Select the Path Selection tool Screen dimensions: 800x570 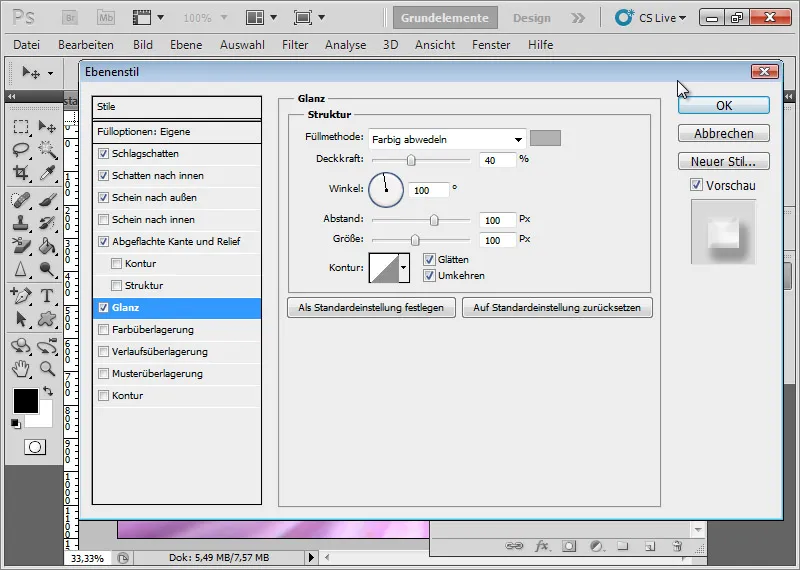point(21,319)
